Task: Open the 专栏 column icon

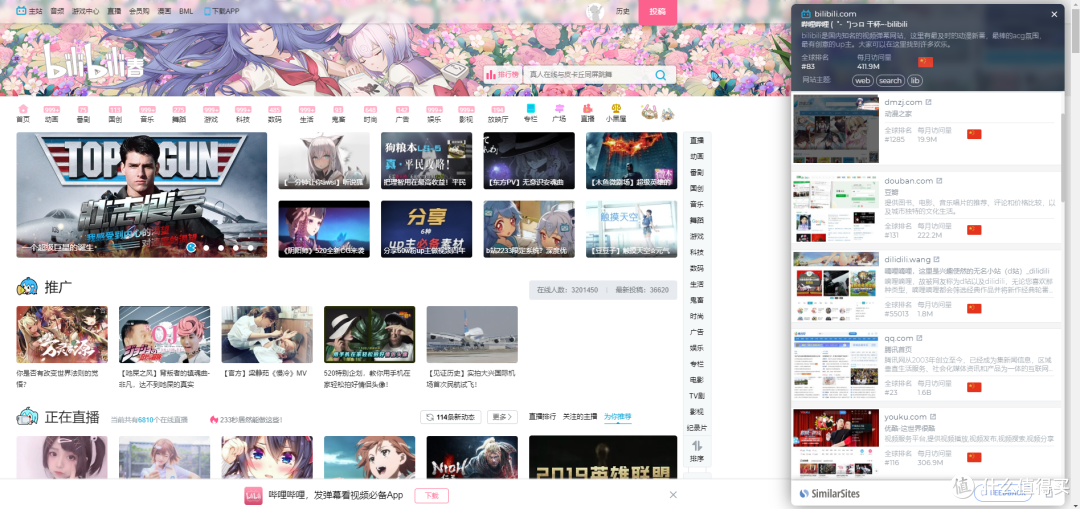Action: (x=530, y=109)
